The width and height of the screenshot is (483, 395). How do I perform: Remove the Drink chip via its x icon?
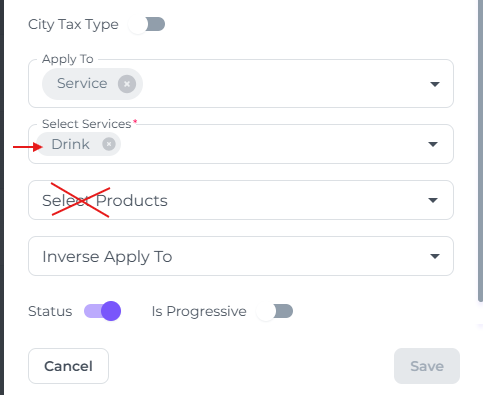tap(109, 144)
